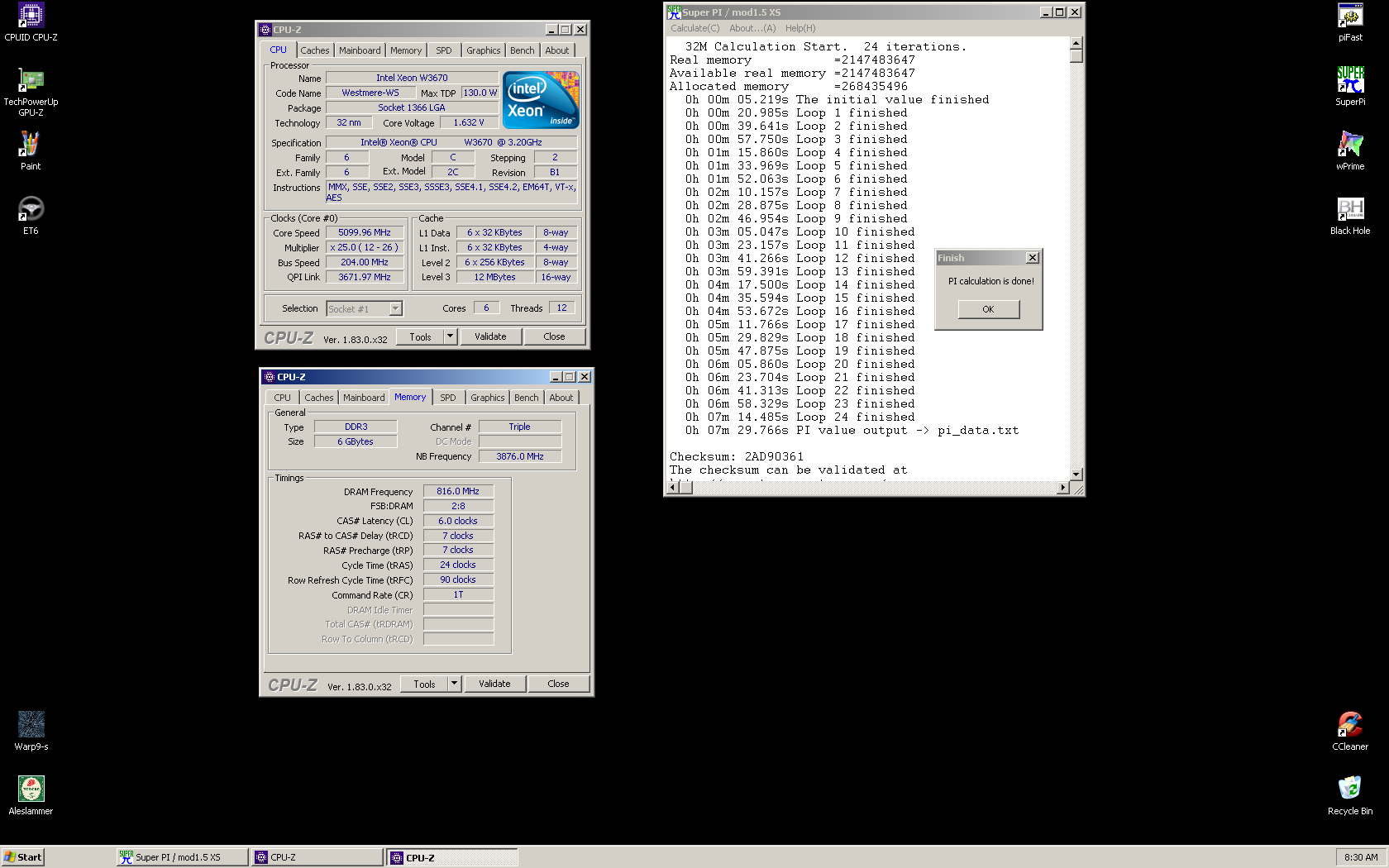Viewport: 1389px width, 868px height.
Task: Open About tab in bottom CPU-Z
Action: pyautogui.click(x=561, y=398)
